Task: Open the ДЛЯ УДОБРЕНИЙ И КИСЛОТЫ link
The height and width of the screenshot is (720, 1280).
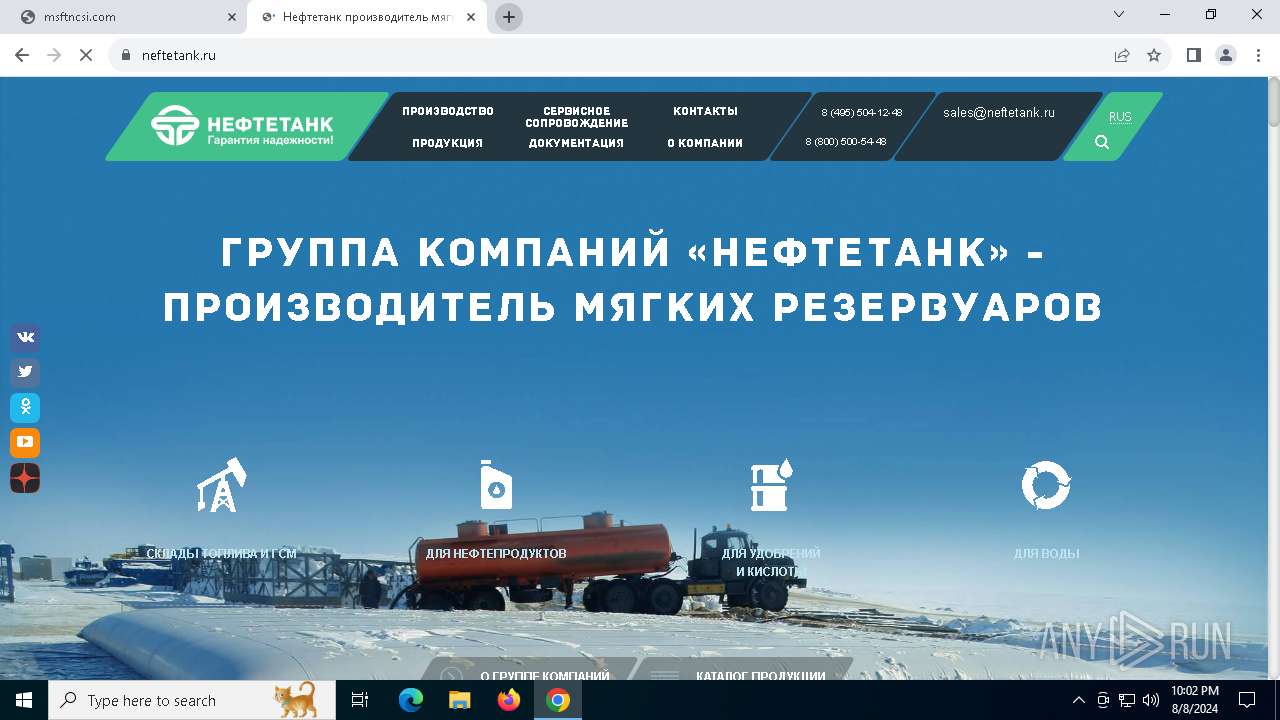Action: coord(771,562)
